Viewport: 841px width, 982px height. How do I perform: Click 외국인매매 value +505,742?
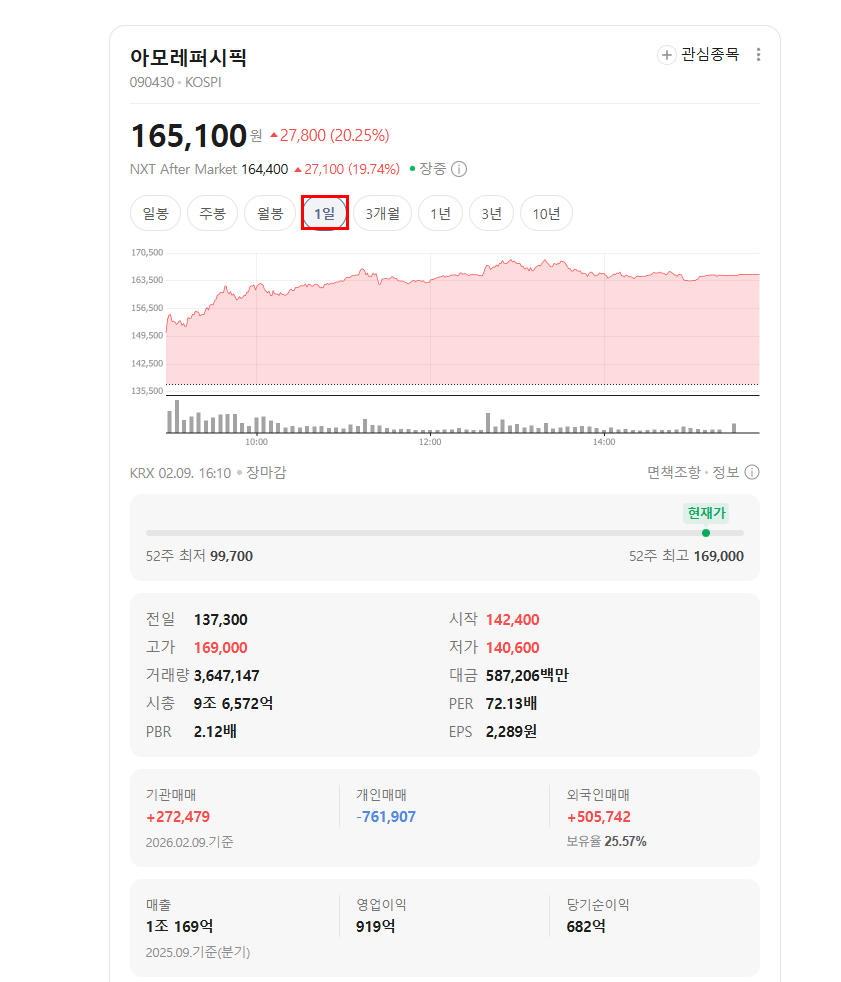point(599,817)
